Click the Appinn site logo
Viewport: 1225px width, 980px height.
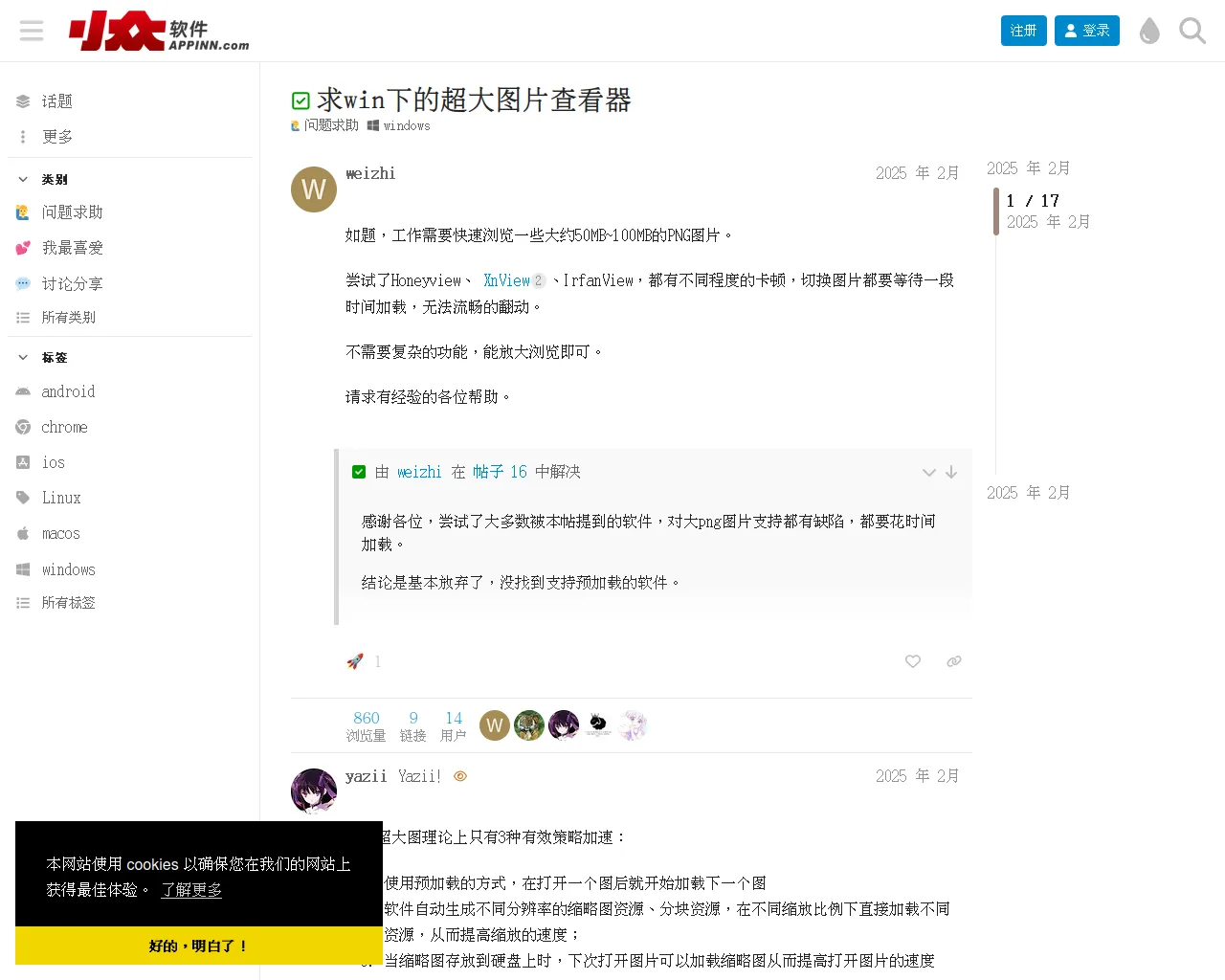click(x=159, y=31)
